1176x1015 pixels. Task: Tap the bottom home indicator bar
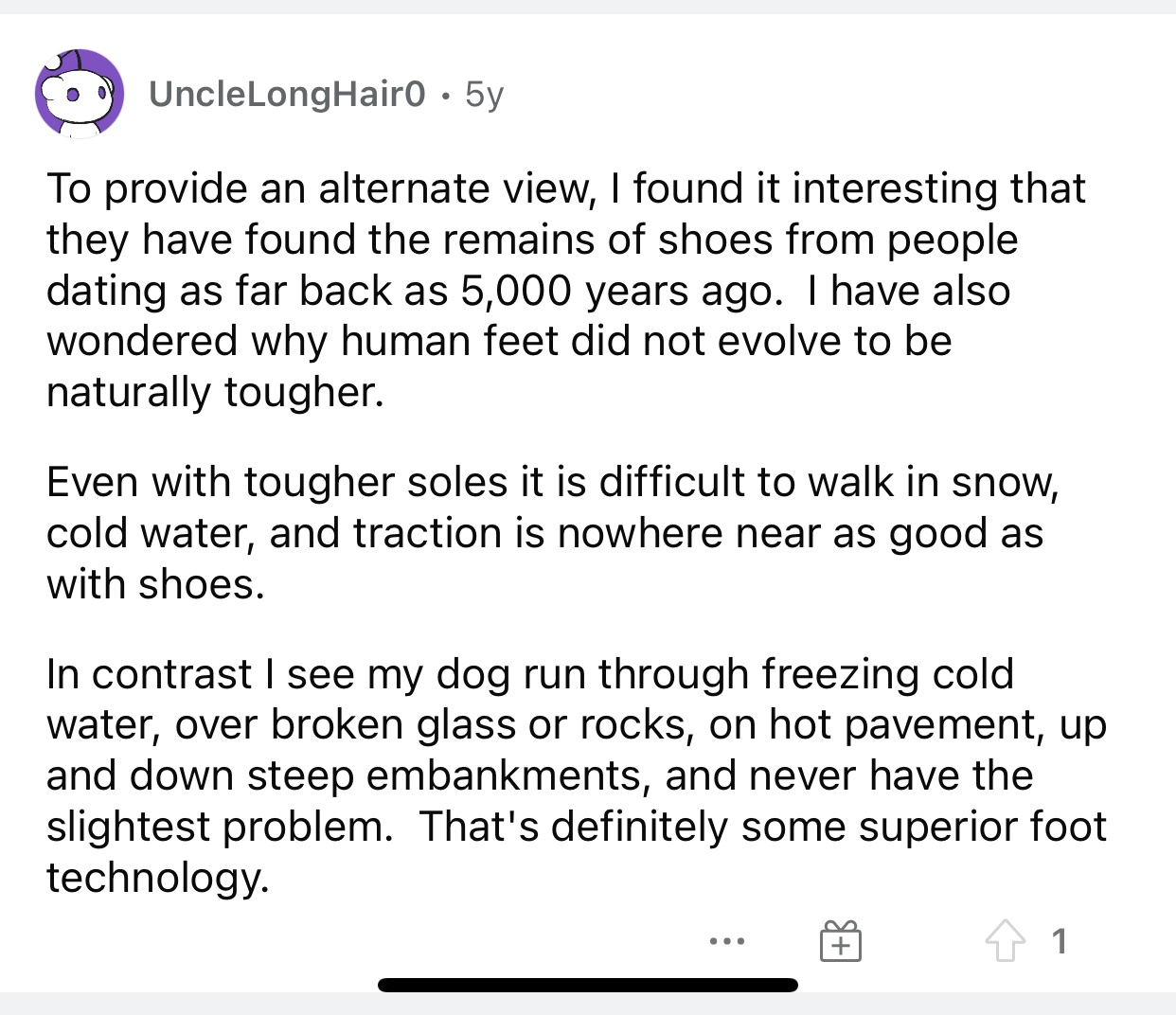(588, 985)
